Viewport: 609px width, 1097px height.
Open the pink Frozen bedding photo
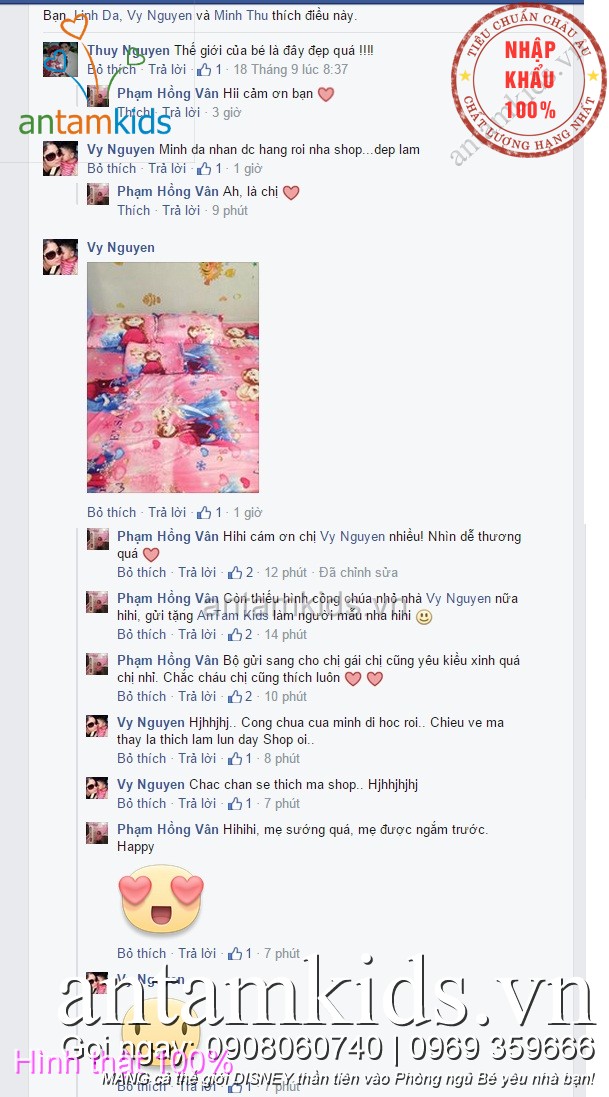(173, 378)
